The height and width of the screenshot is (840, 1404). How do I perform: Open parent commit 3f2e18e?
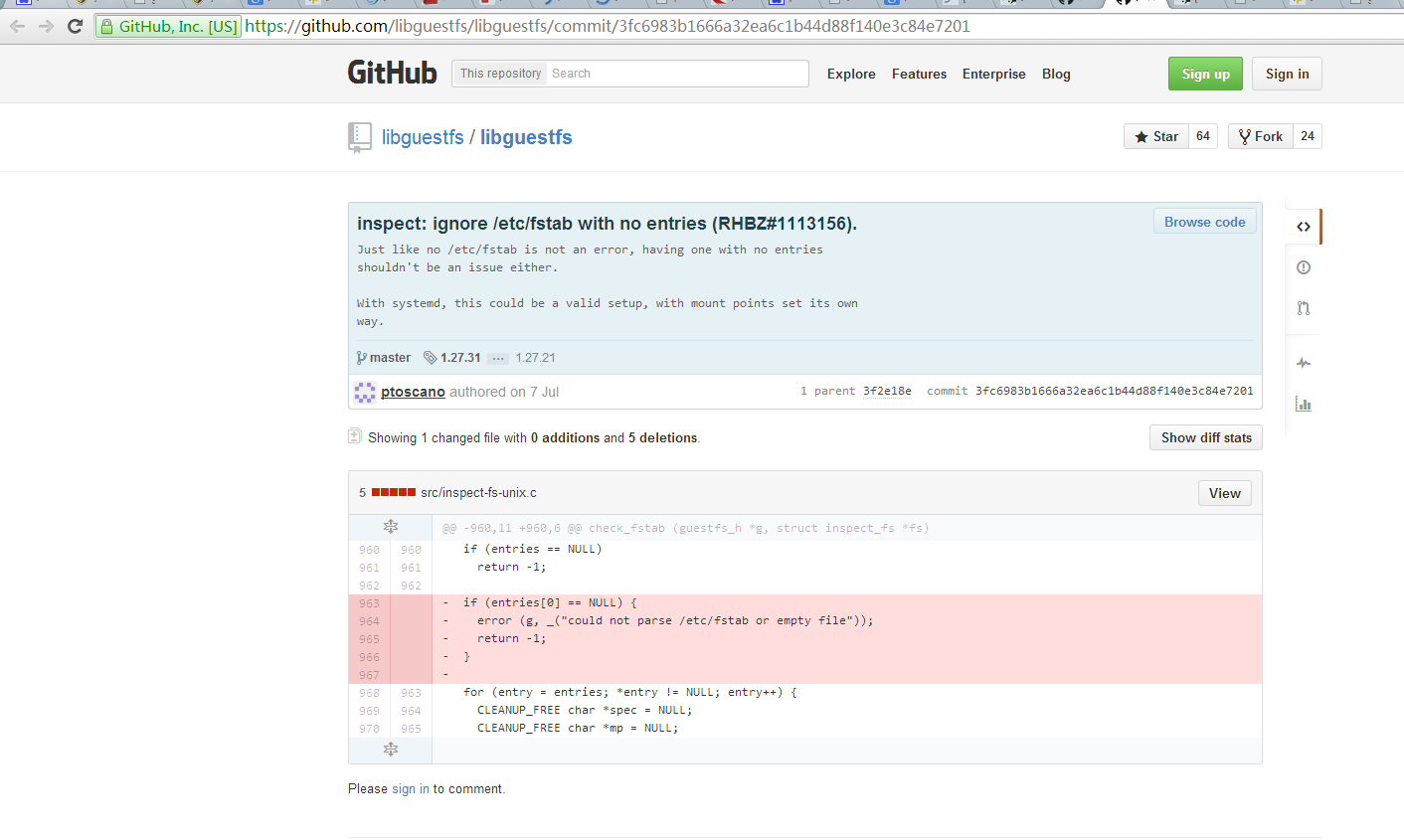point(887,391)
